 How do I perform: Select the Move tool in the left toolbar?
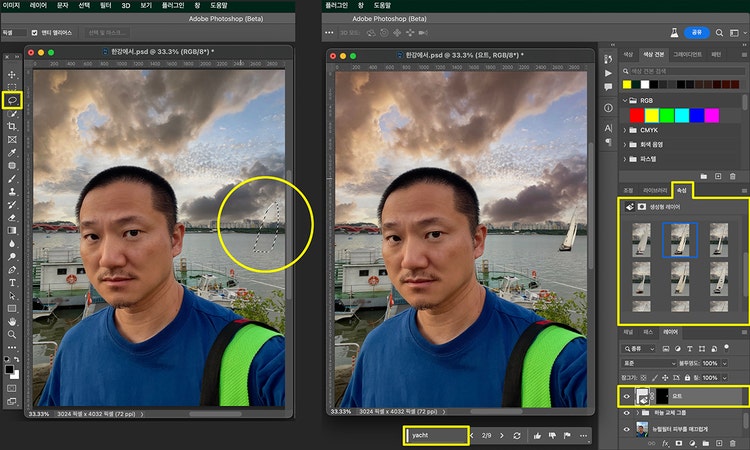coord(12,74)
